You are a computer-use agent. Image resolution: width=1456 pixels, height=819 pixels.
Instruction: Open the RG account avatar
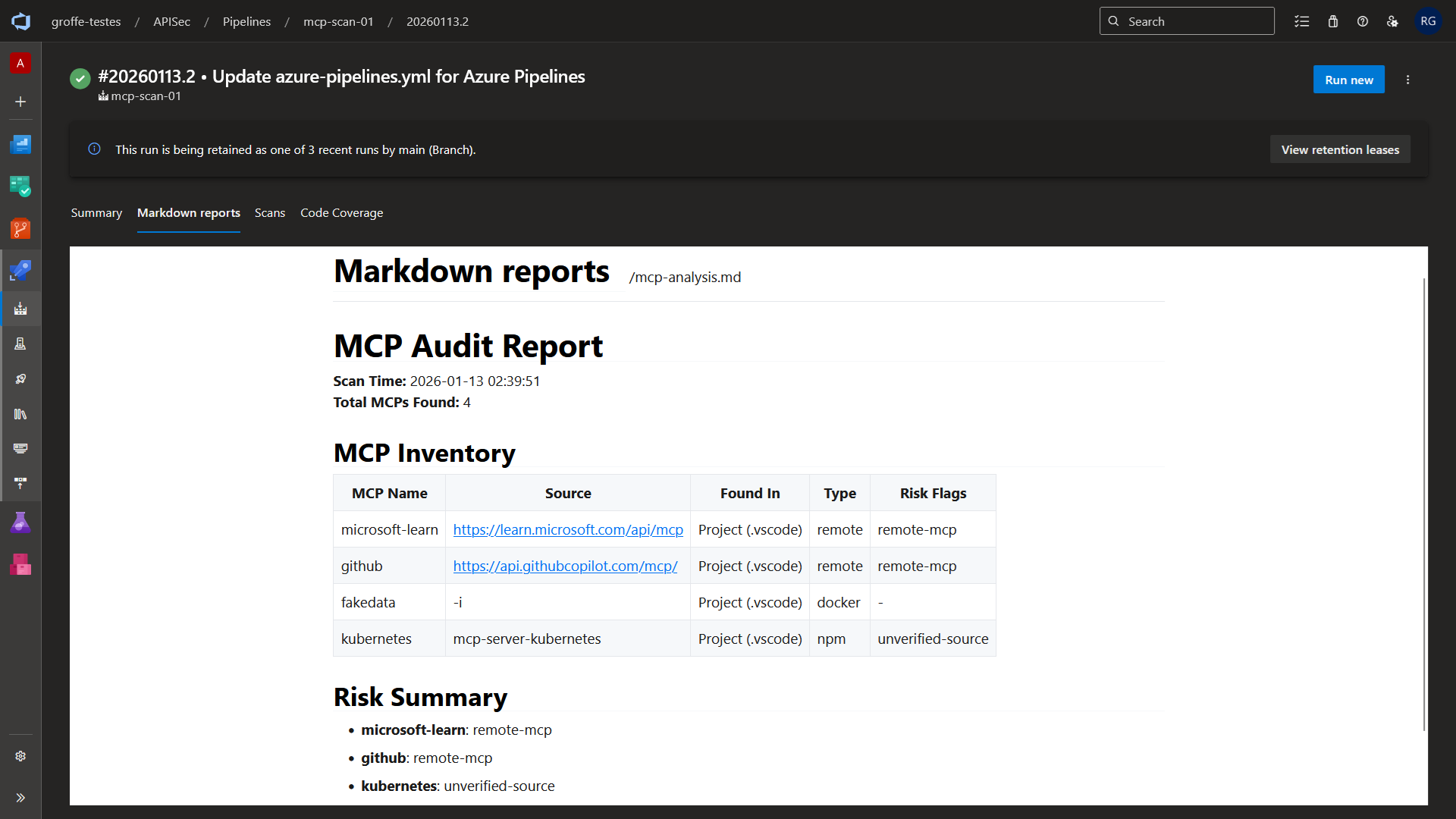tap(1428, 21)
